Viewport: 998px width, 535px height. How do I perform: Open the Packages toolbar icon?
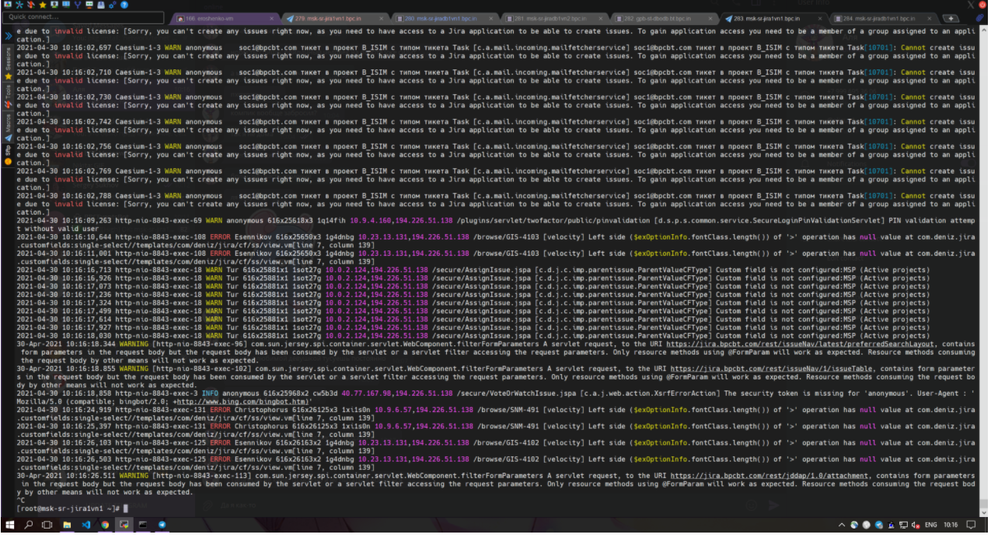101,4
